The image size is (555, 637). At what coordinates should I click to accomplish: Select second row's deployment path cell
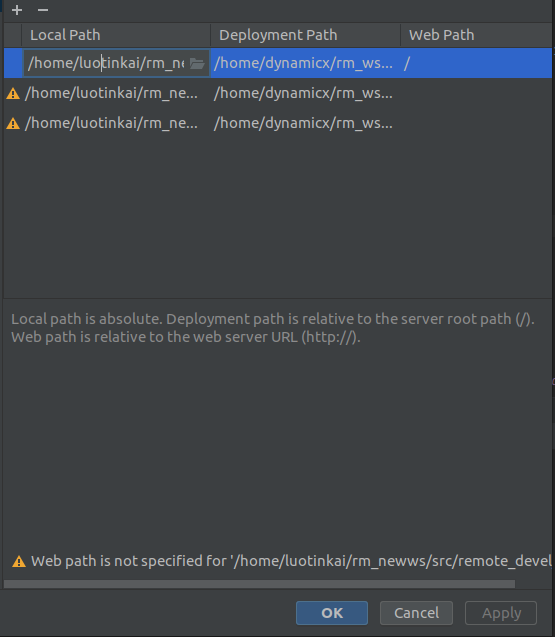point(303,93)
